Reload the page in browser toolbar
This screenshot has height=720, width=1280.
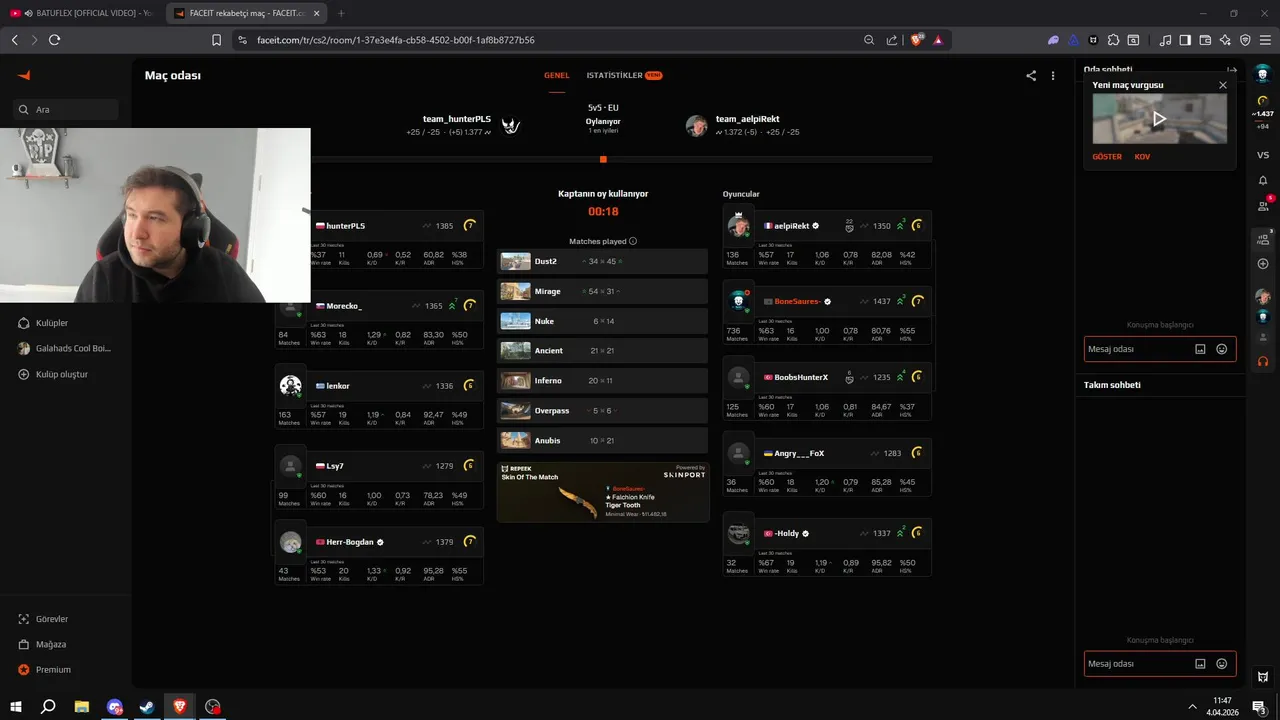click(54, 40)
